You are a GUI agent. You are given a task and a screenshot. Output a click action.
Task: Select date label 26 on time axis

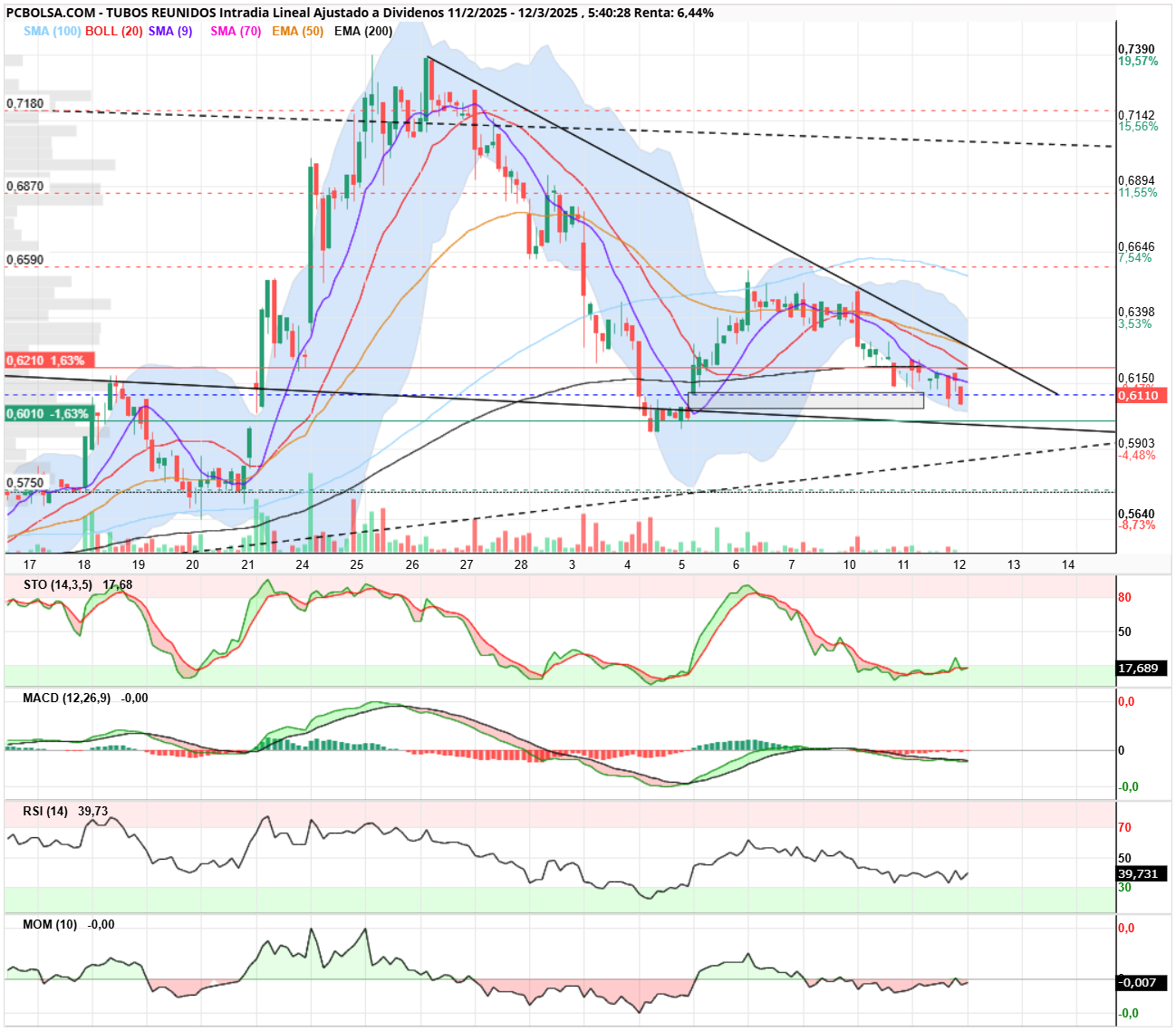(x=412, y=564)
